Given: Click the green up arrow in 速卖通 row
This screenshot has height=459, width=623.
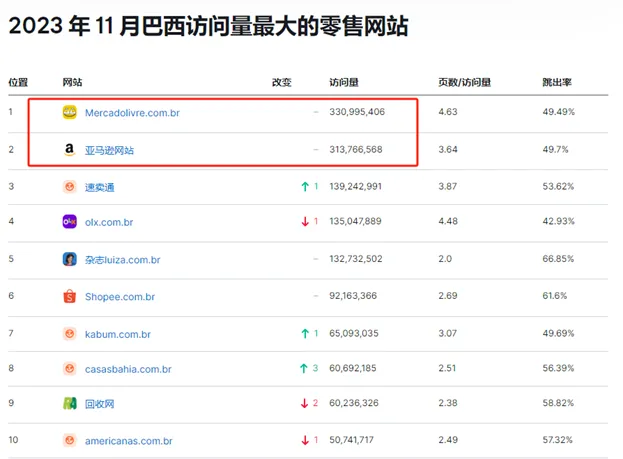Looking at the screenshot, I should 305,186.
